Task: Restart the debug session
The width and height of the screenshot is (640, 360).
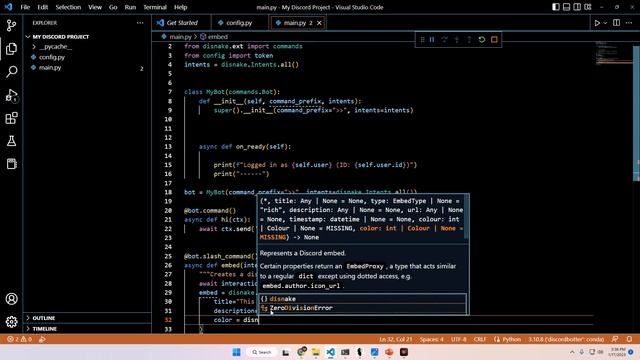Action: tap(482, 40)
